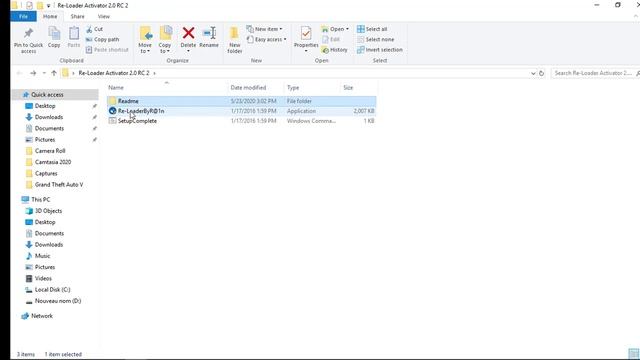Click Re-Loader Activator 2.0 RC 2 breadcrumb
This screenshot has height=360, width=640.
coord(114,73)
